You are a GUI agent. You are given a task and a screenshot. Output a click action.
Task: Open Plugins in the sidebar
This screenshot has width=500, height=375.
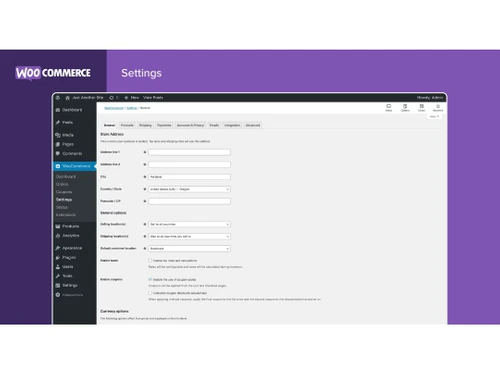(66, 258)
